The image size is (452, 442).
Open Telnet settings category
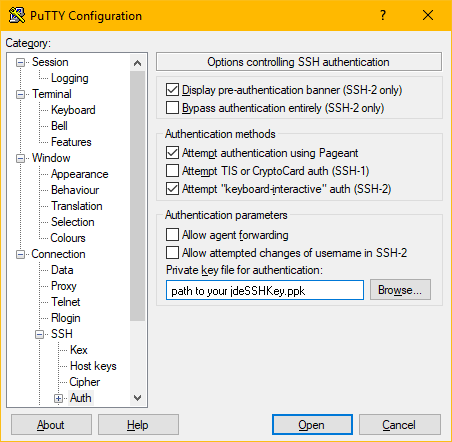click(66, 302)
